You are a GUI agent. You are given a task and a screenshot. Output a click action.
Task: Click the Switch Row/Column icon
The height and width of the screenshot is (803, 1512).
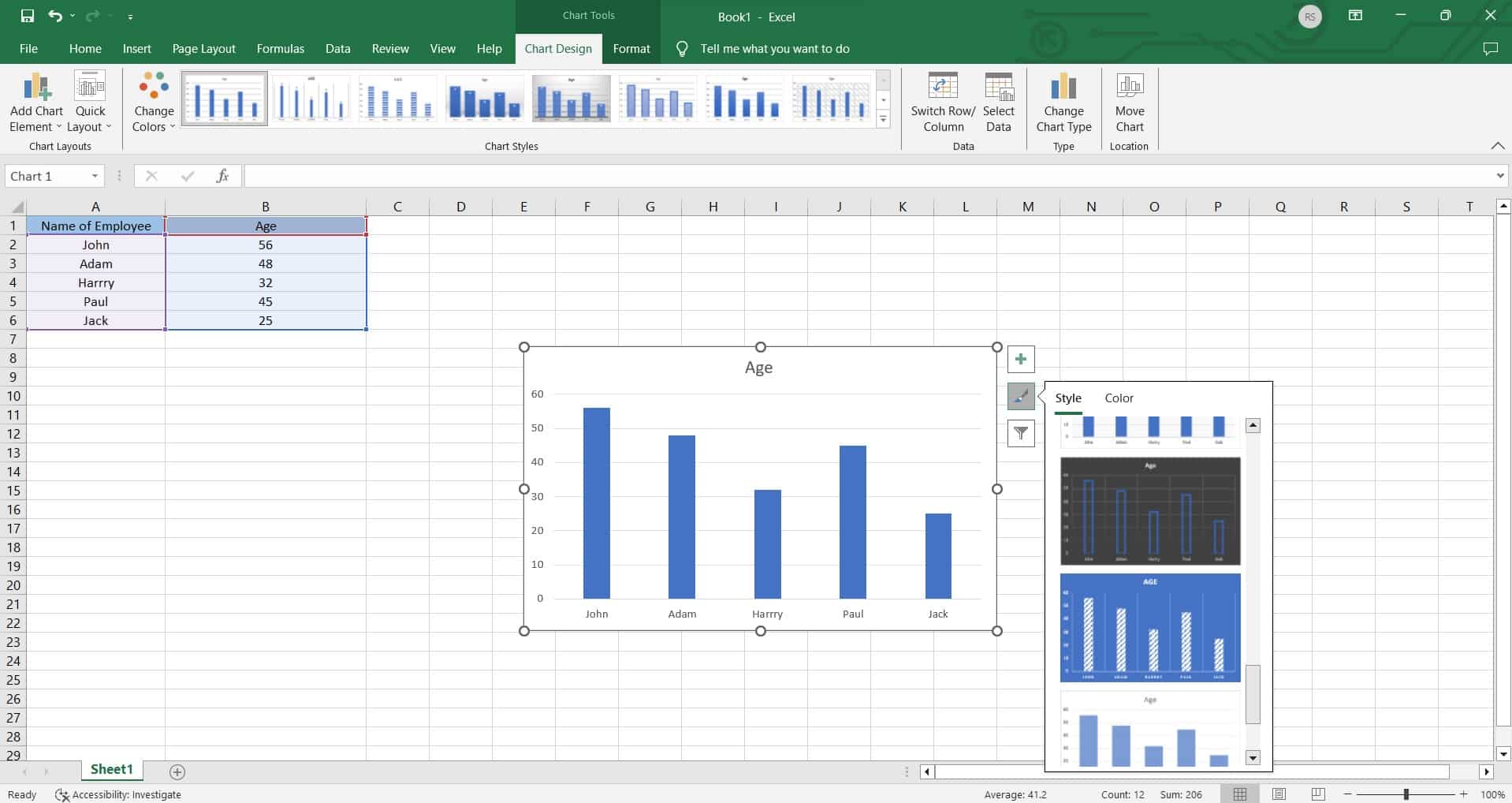[943, 101]
